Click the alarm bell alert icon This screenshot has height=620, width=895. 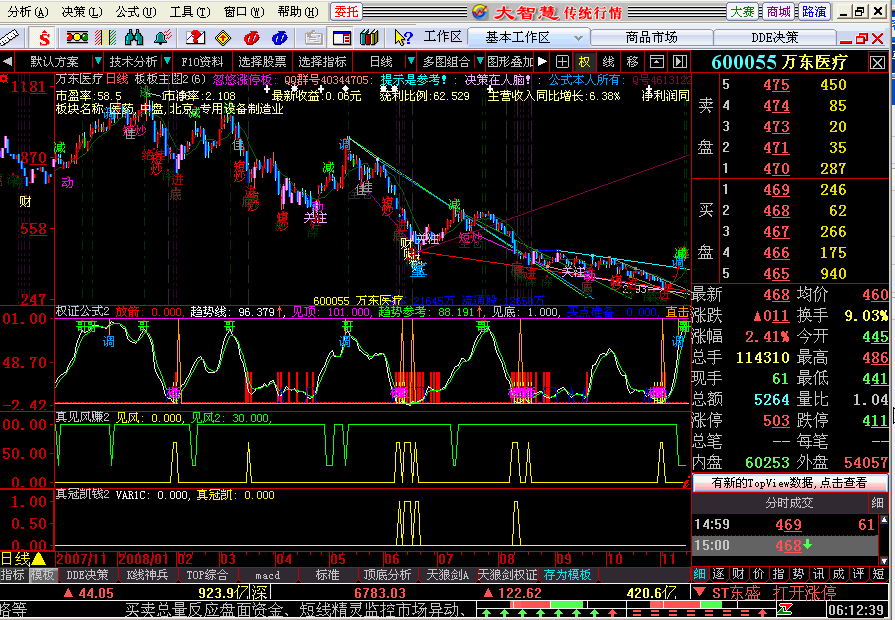point(162,38)
